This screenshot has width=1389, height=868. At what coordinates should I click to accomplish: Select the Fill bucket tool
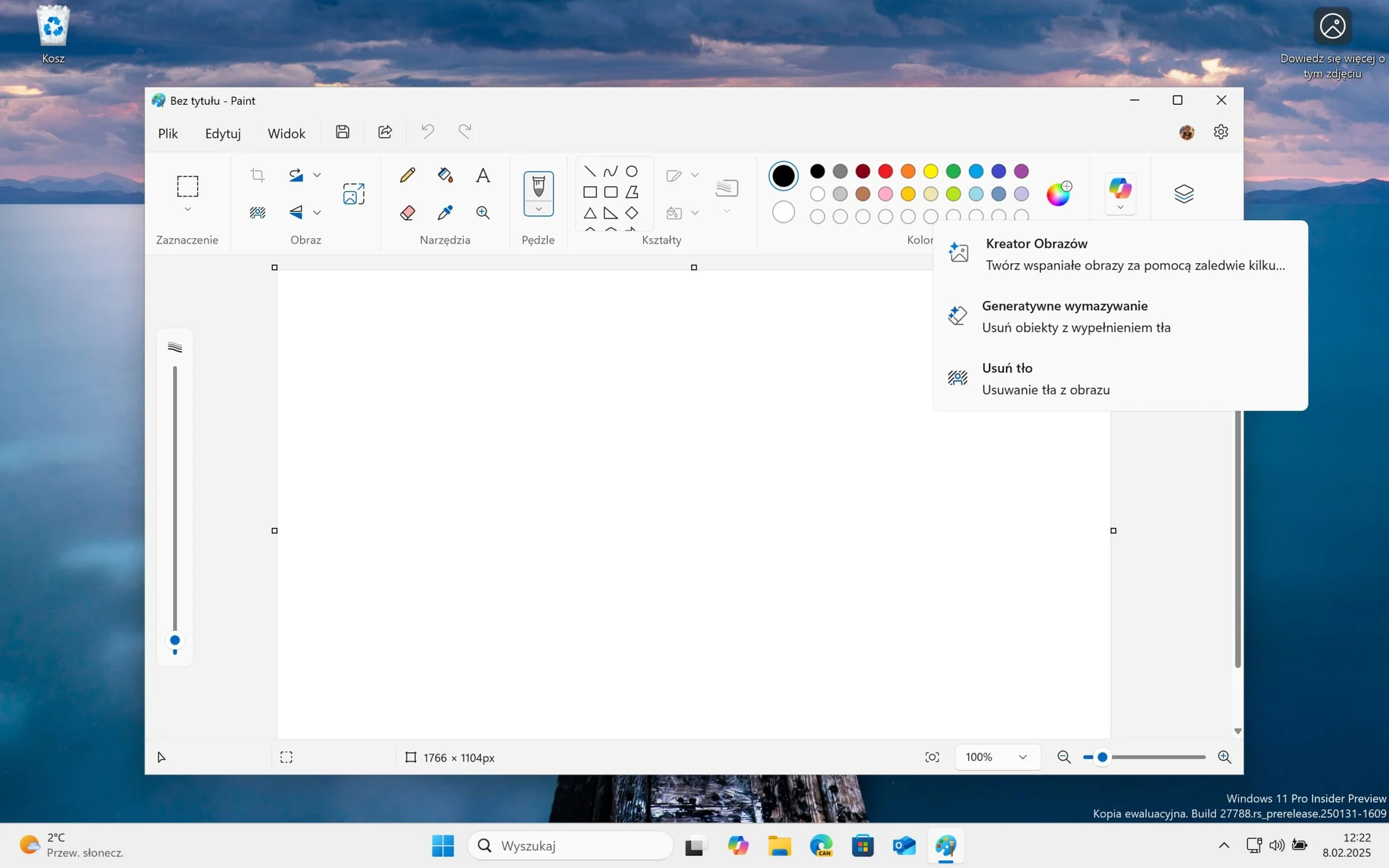pos(445,175)
